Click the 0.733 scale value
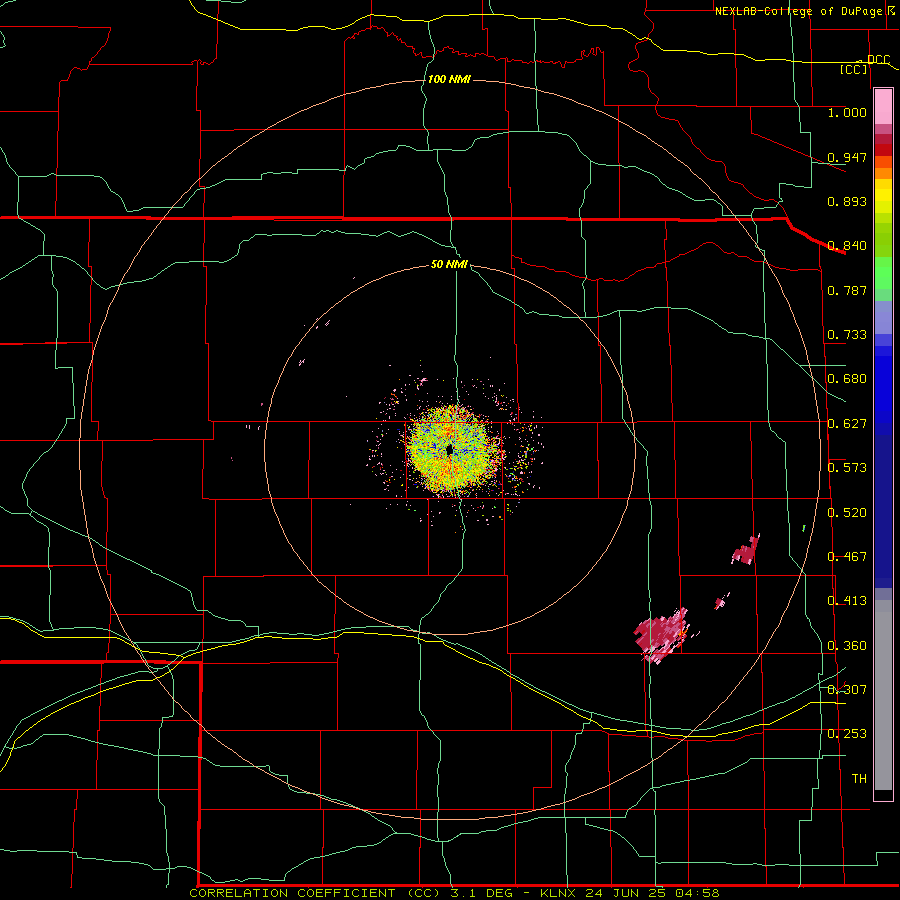The height and width of the screenshot is (900, 900). coord(847,335)
